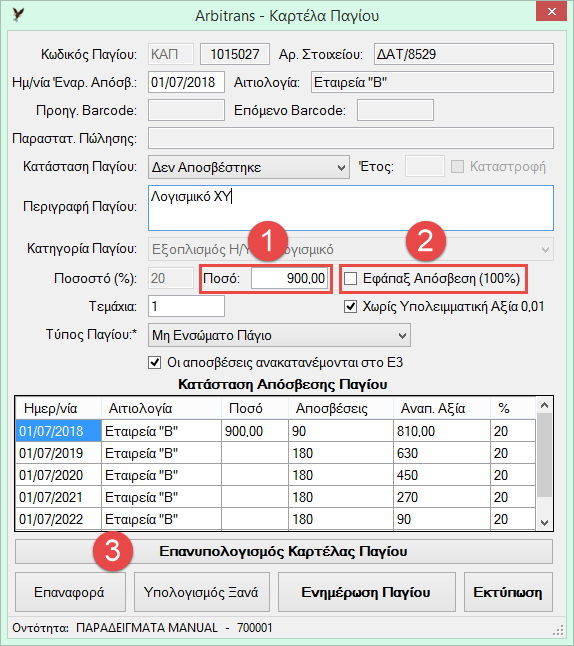Expand the Κατηγορία Παγίου combo box
574x646 pixels.
coord(351,249)
